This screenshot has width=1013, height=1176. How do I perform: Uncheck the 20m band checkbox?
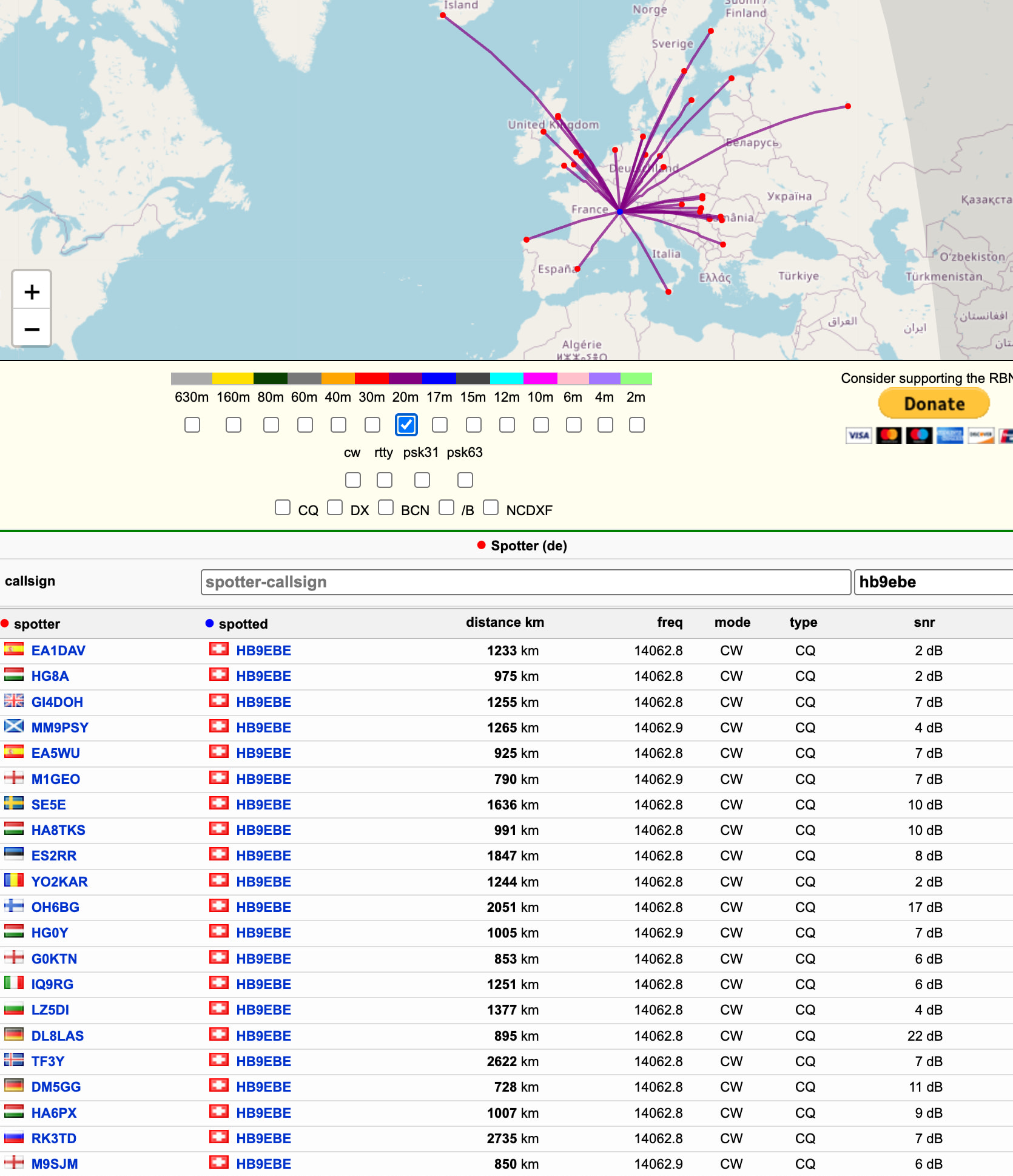click(406, 425)
